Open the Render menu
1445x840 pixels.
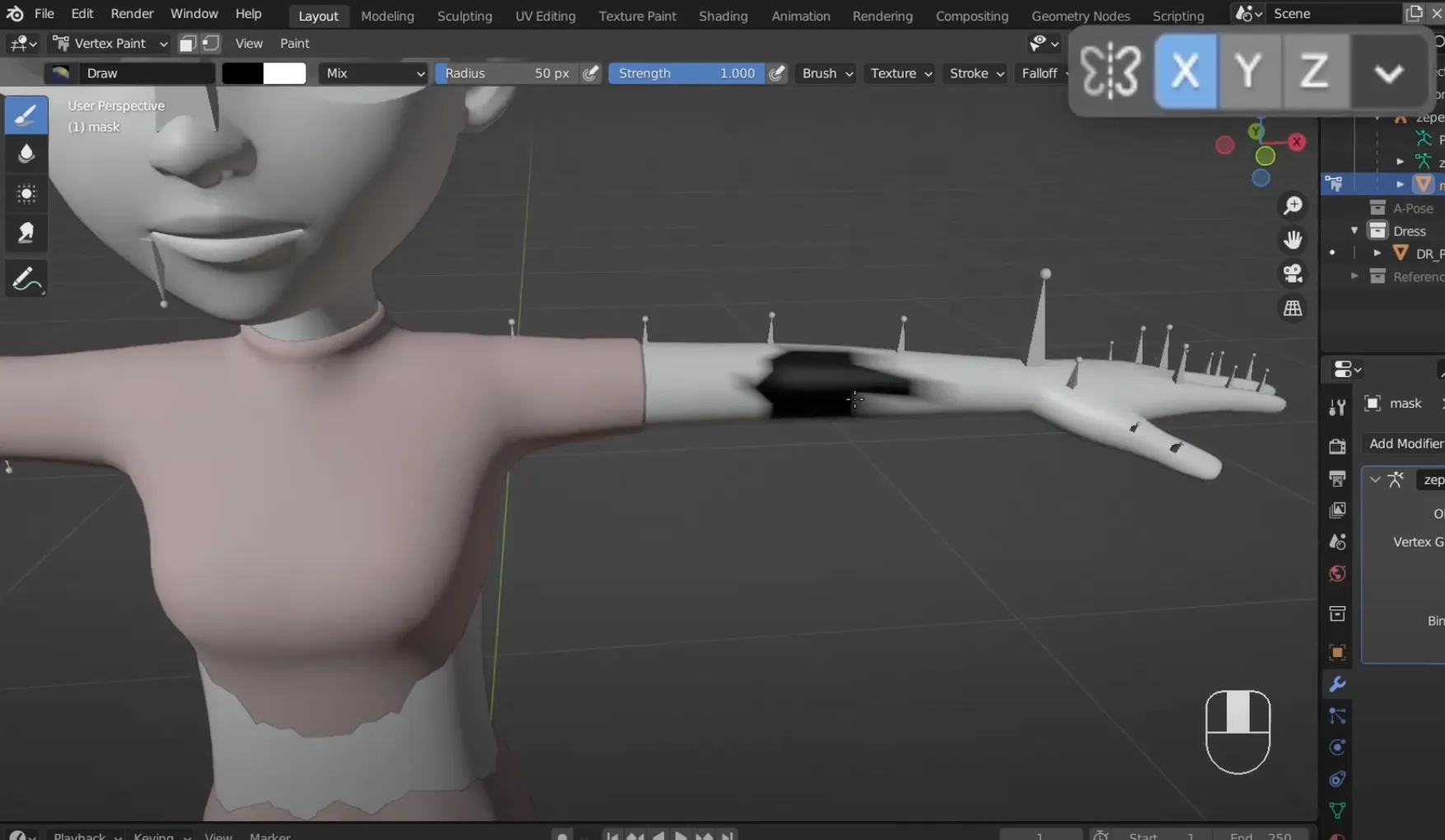point(132,14)
